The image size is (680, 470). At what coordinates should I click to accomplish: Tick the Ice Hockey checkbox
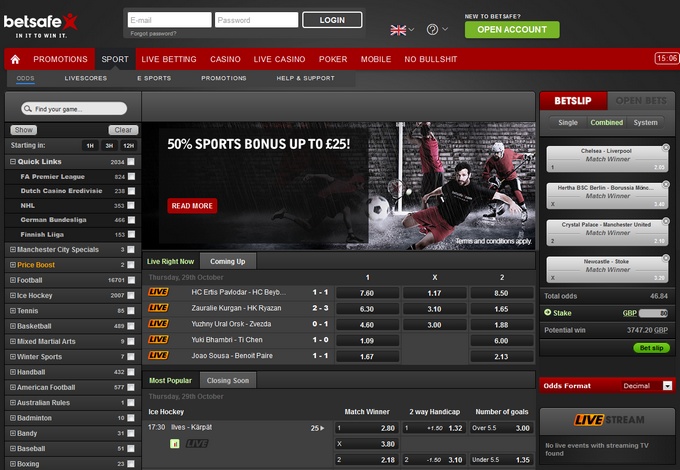coord(131,295)
